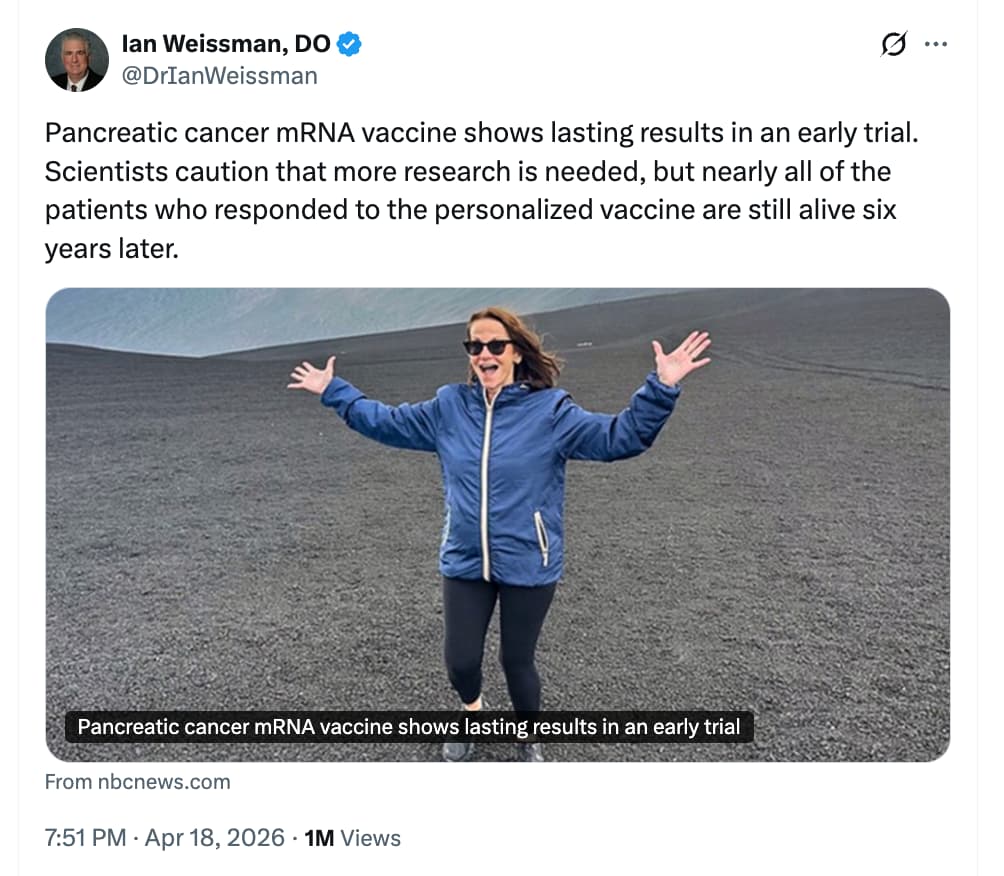Click the phrase "years later." ending the tweet

pos(110,250)
